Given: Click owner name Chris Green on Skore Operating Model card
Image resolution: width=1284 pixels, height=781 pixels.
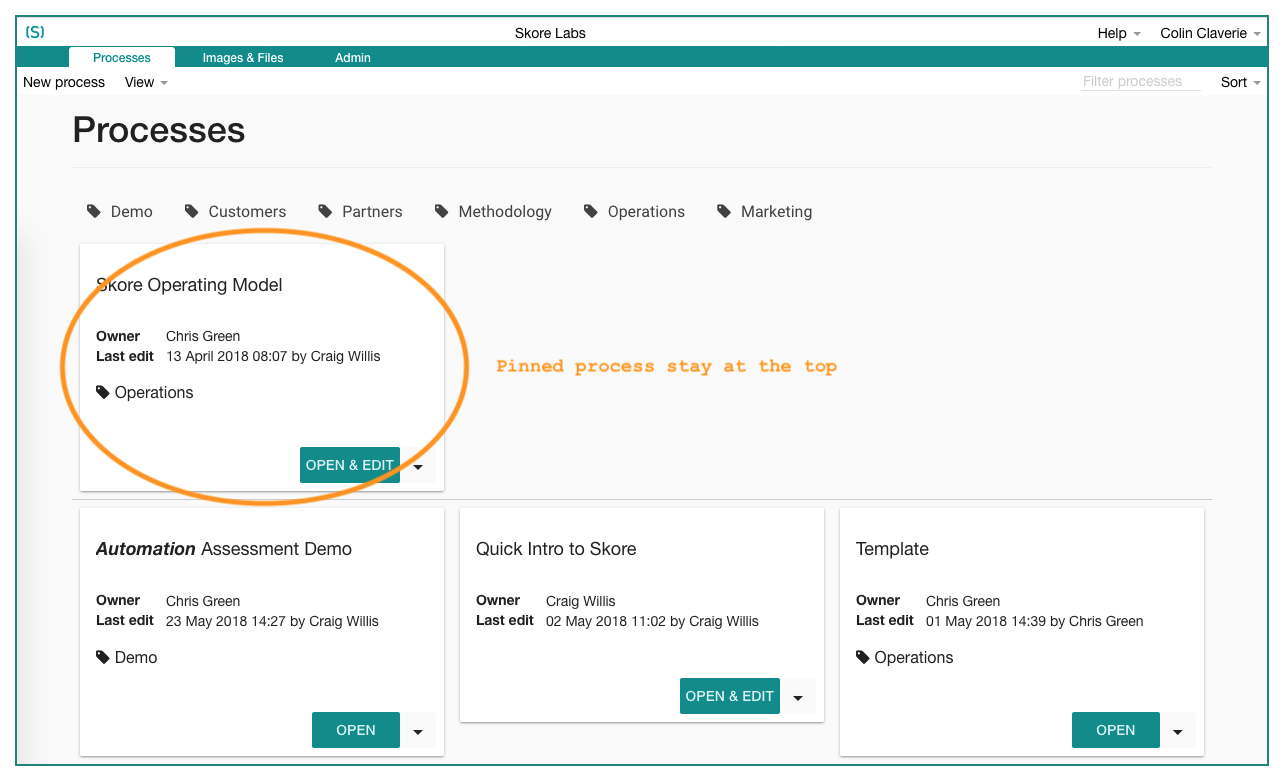Looking at the screenshot, I should 203,336.
